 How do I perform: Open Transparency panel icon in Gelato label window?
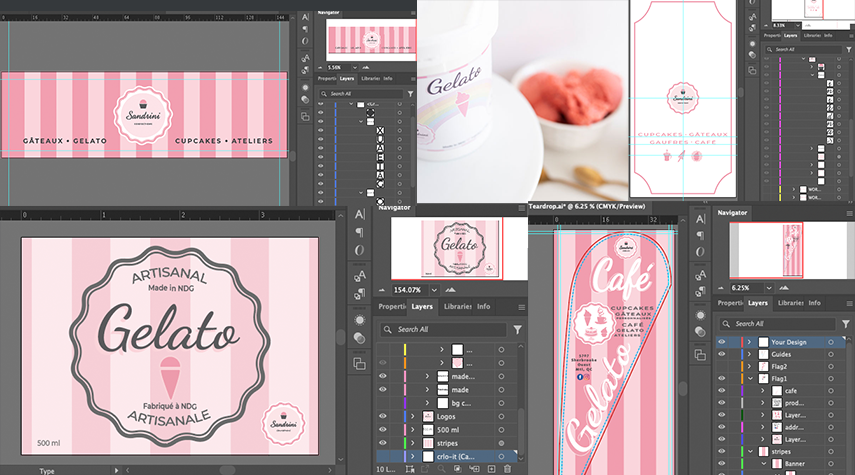coord(359,339)
